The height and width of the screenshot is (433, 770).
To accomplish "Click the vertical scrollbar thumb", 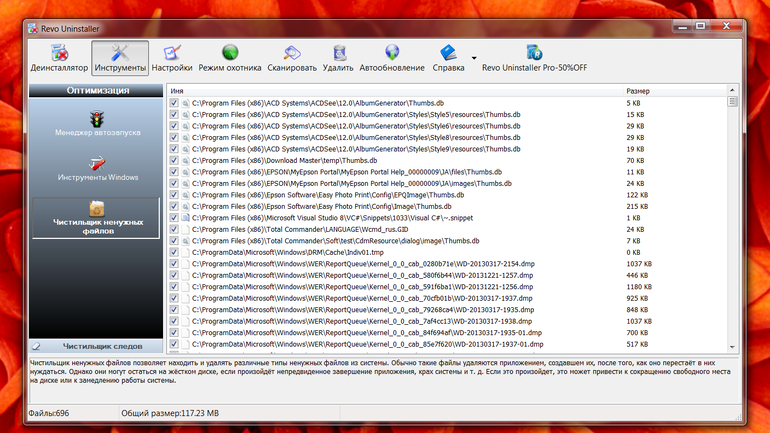I will (732, 102).
